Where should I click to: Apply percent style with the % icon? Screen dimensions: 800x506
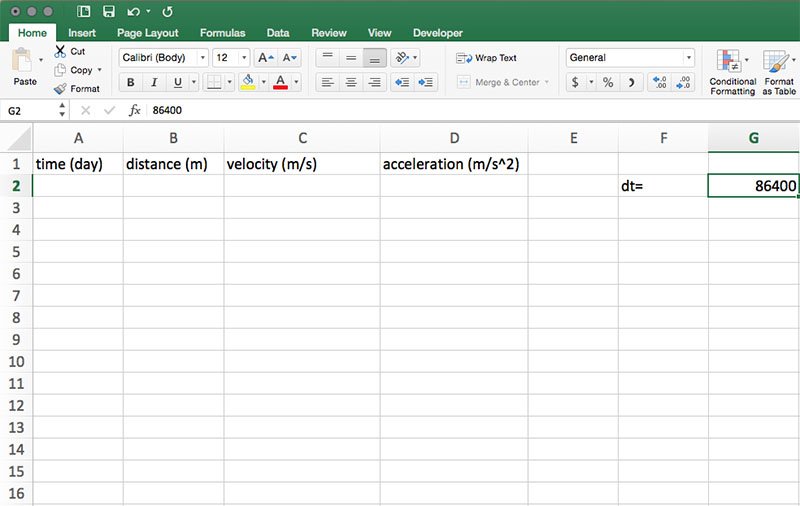click(607, 83)
